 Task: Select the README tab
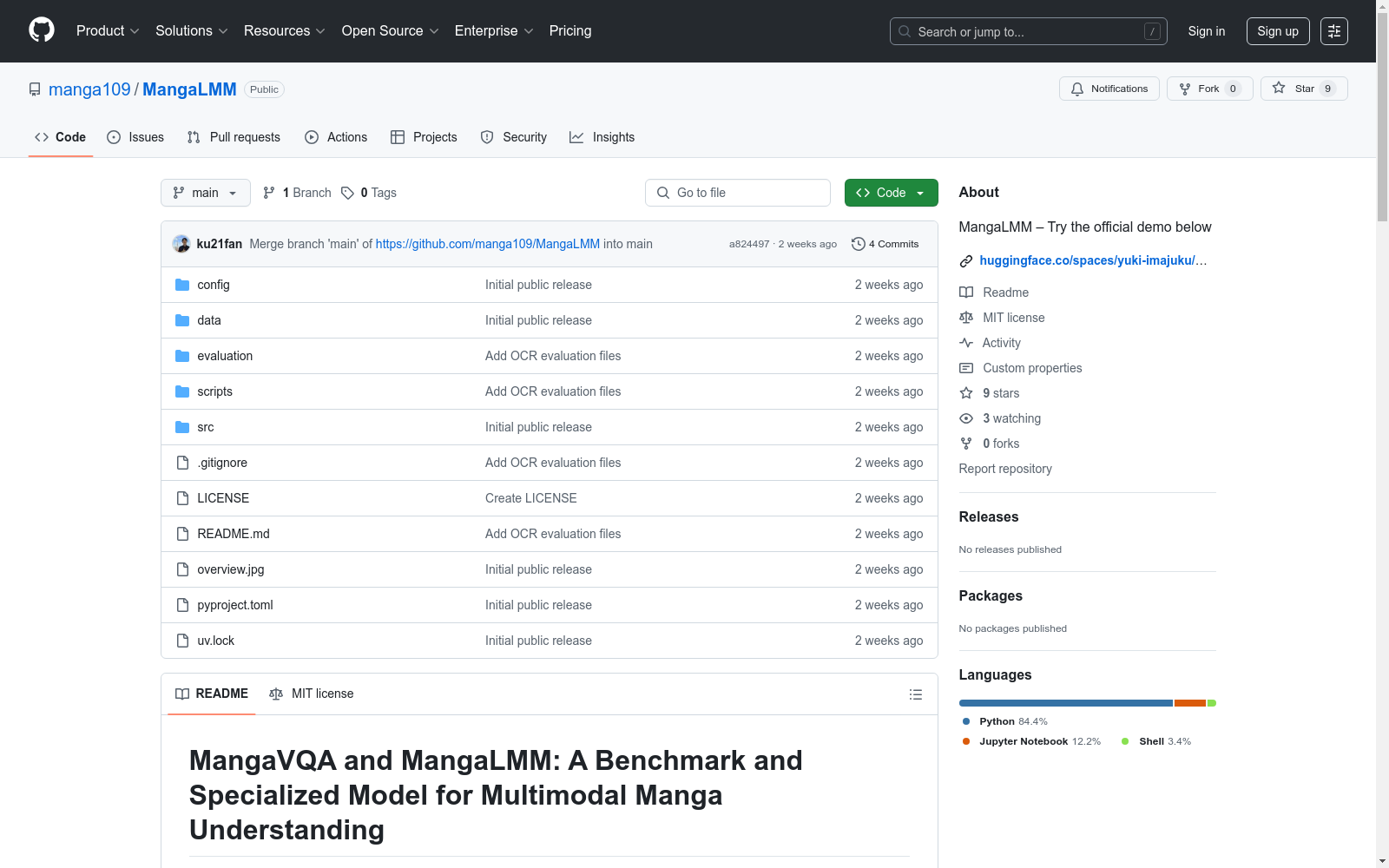coord(212,694)
